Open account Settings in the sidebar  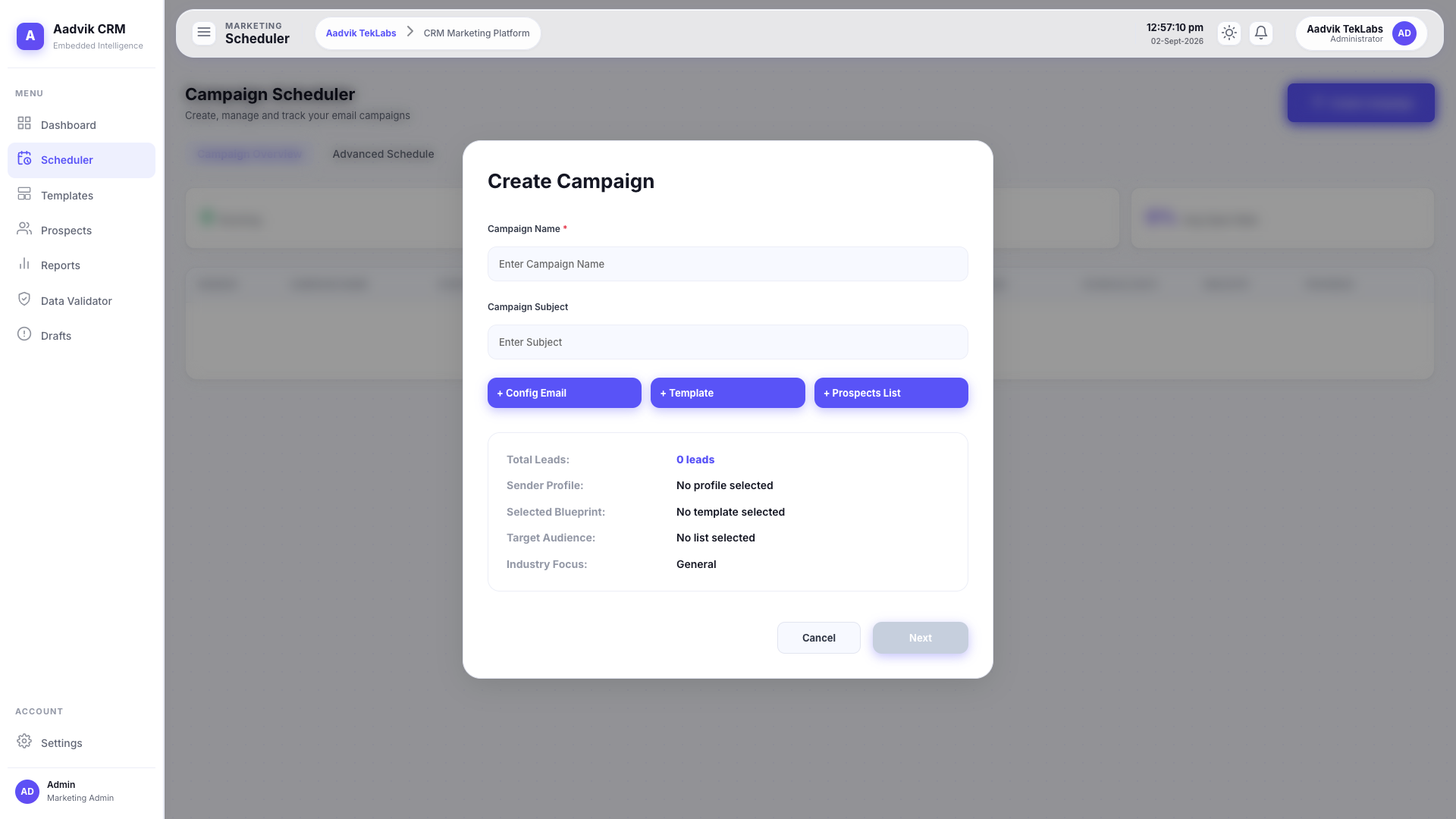click(x=81, y=743)
